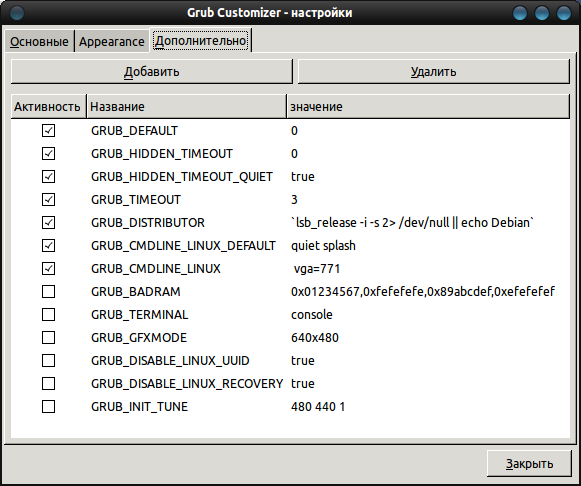Check GRUB_DISABLE_LINUX_RECOVERY checkbox
Image resolution: width=581 pixels, height=486 pixels.
(49, 383)
